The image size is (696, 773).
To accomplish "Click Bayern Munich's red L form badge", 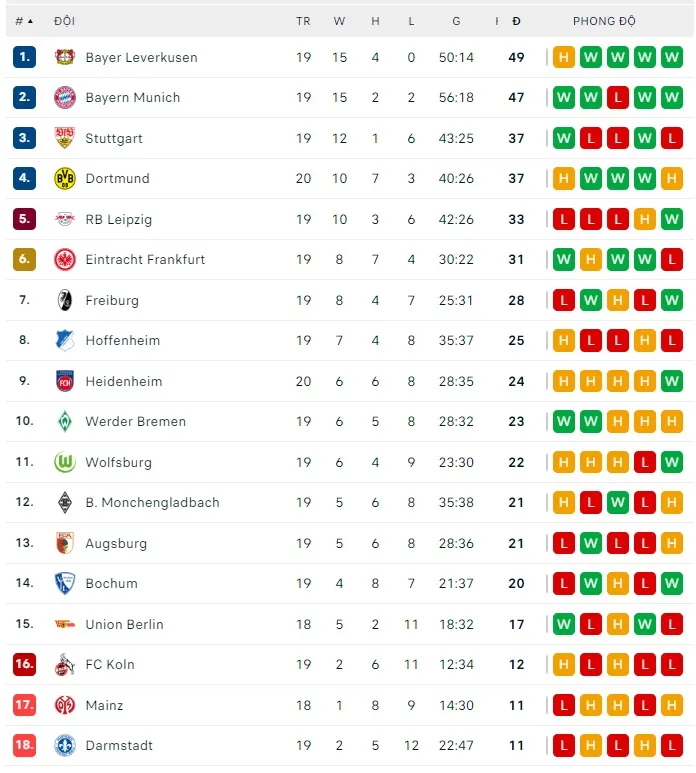I will pyautogui.click(x=618, y=98).
